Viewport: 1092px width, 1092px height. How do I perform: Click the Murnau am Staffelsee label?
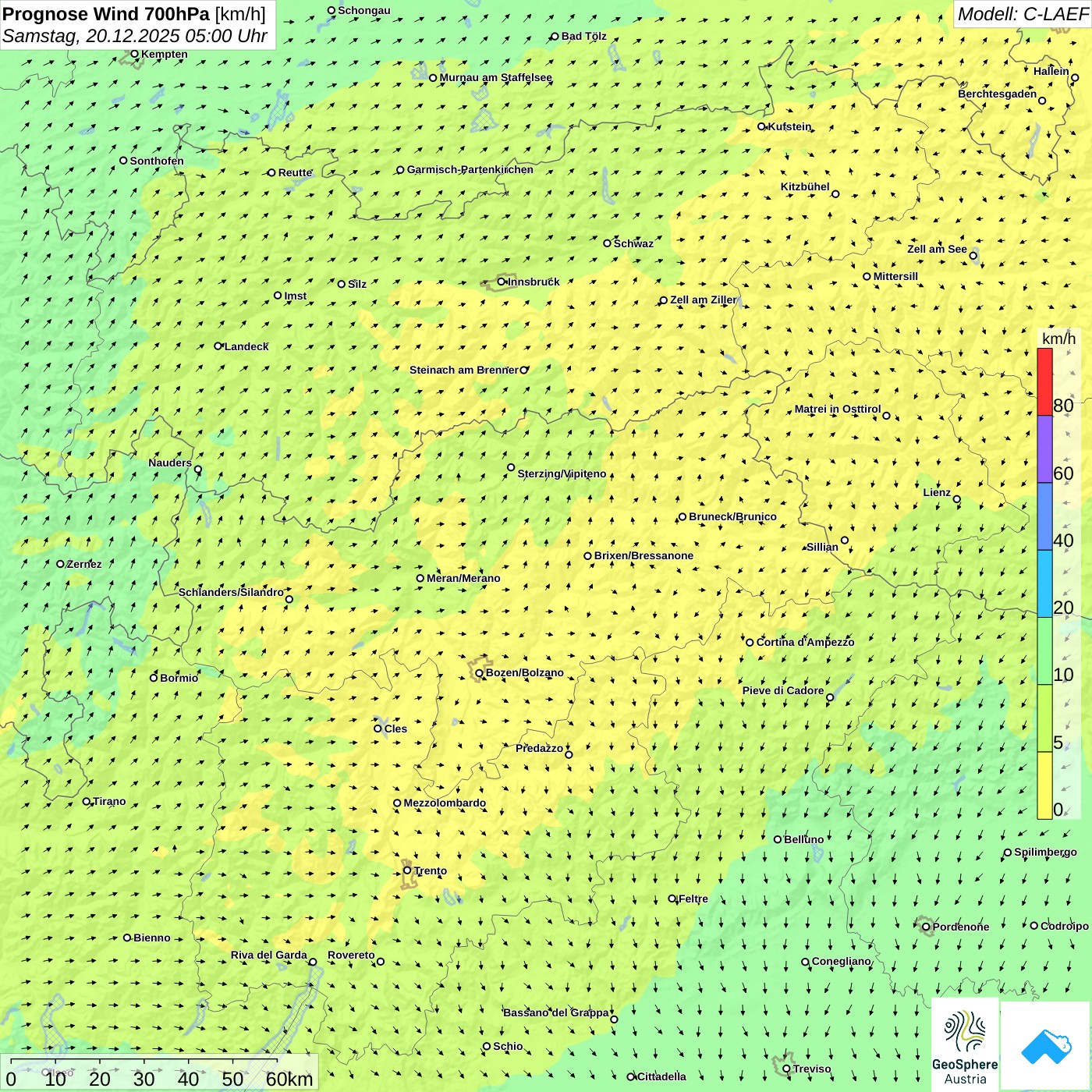(x=495, y=77)
